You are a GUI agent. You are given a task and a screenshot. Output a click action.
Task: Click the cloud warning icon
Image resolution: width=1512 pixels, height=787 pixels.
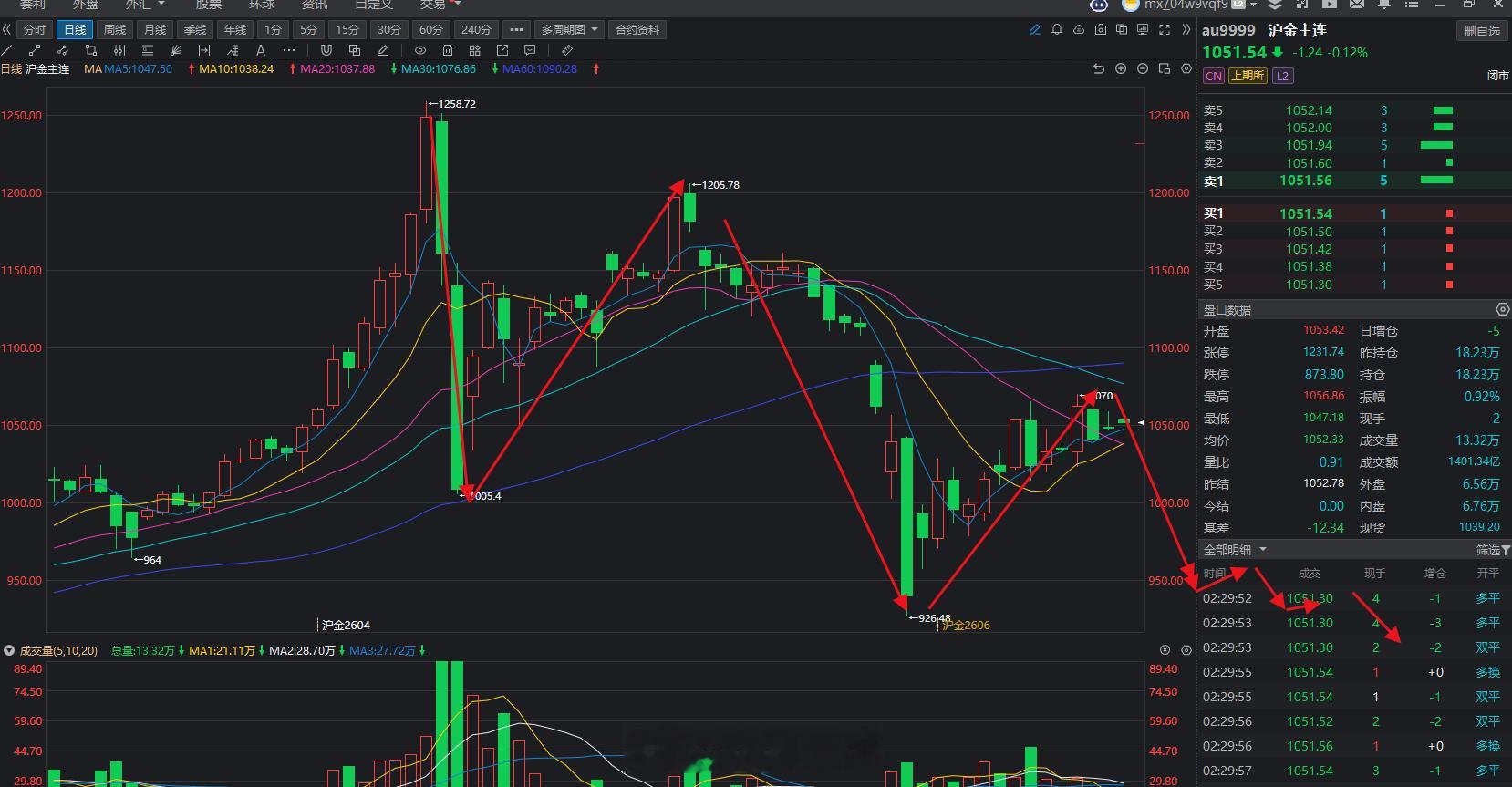click(1079, 30)
